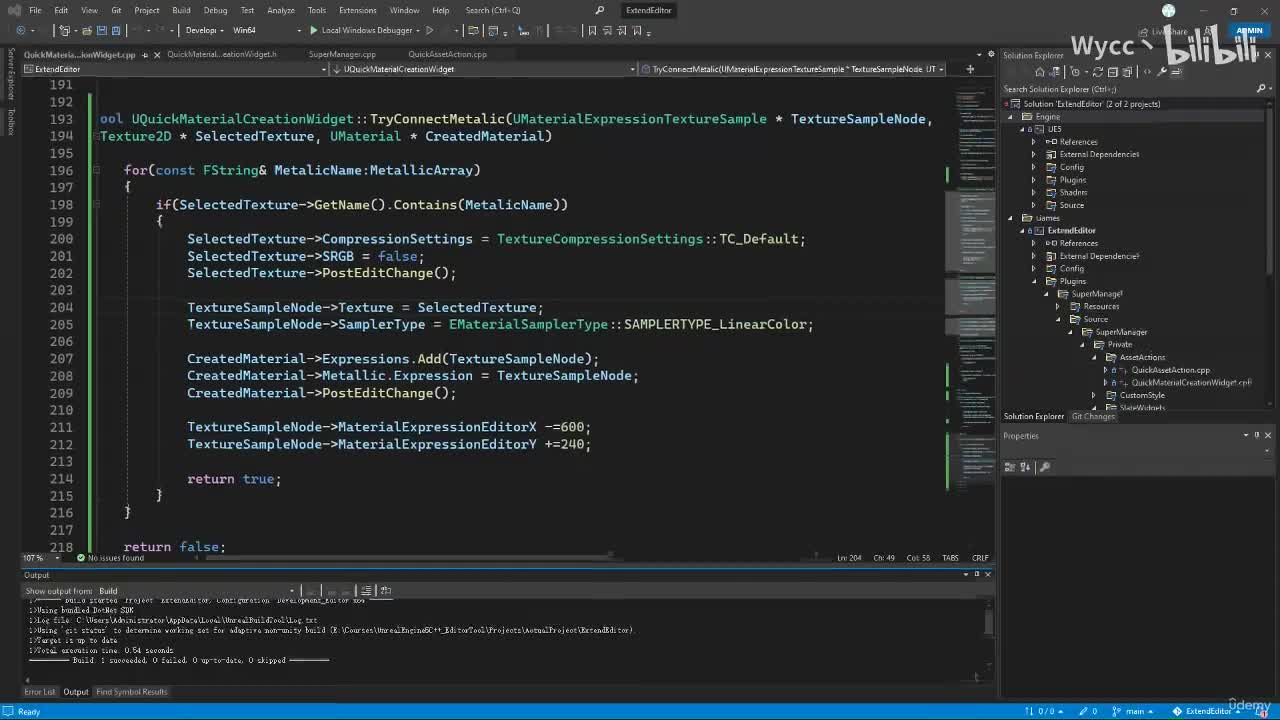Viewport: 1280px width, 720px height.
Task: Select QuickAssetAction.cpp in Solution Explorer
Action: coord(1170,370)
